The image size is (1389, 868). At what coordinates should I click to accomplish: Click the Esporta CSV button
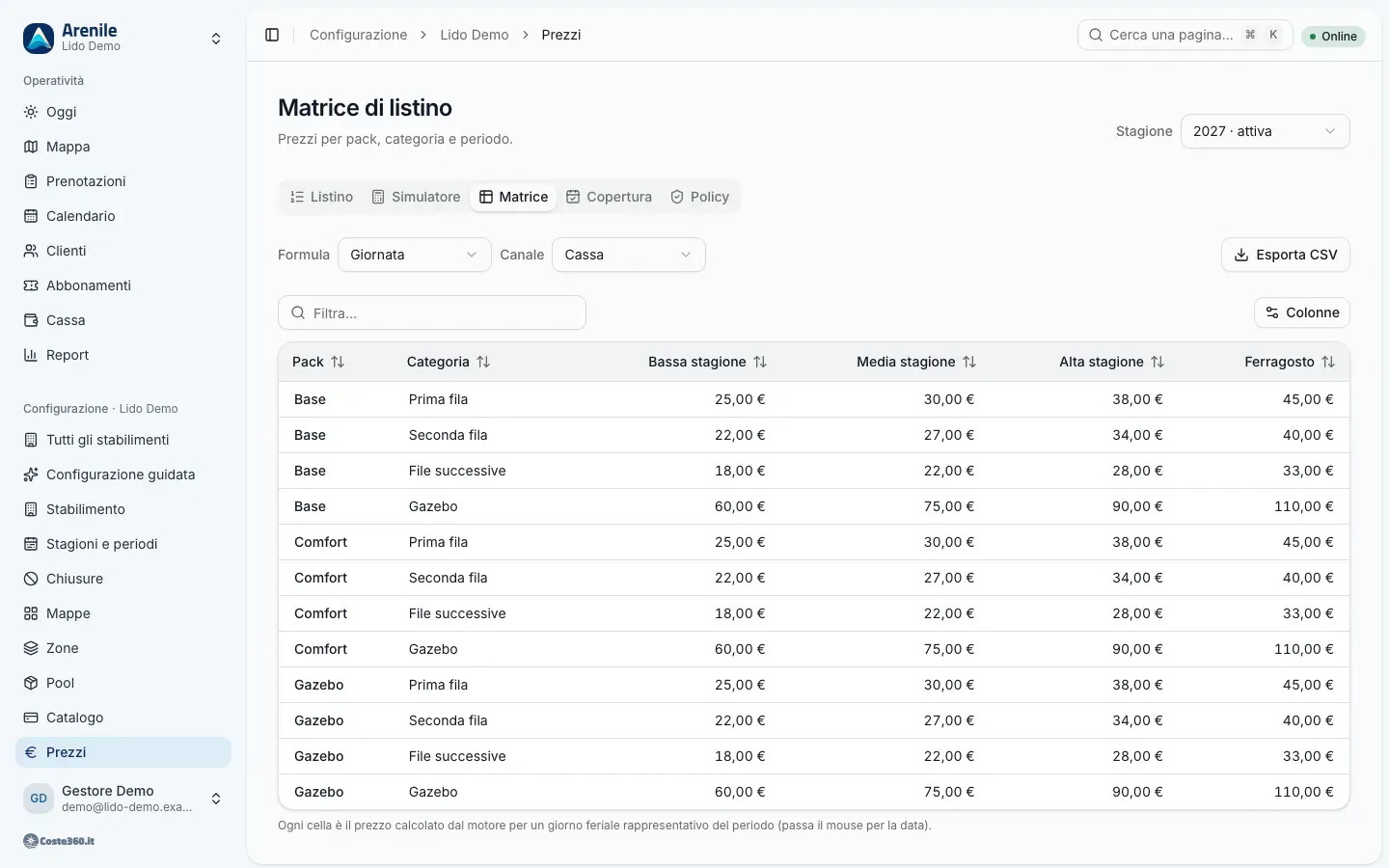tap(1286, 255)
